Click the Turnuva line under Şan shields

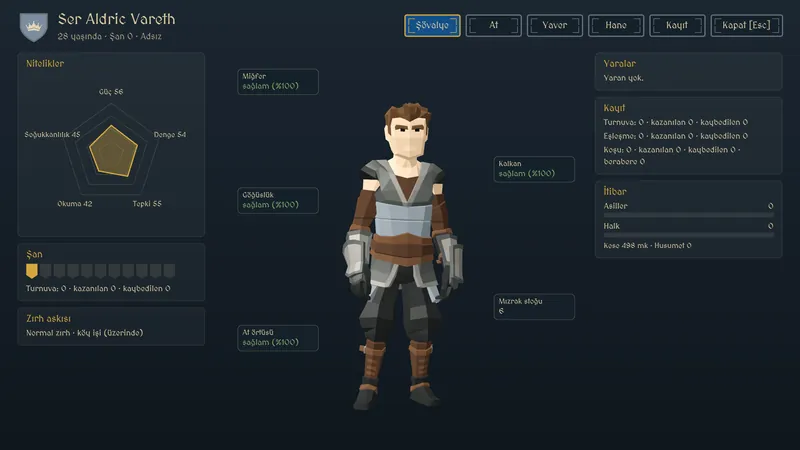pyautogui.click(x=98, y=288)
